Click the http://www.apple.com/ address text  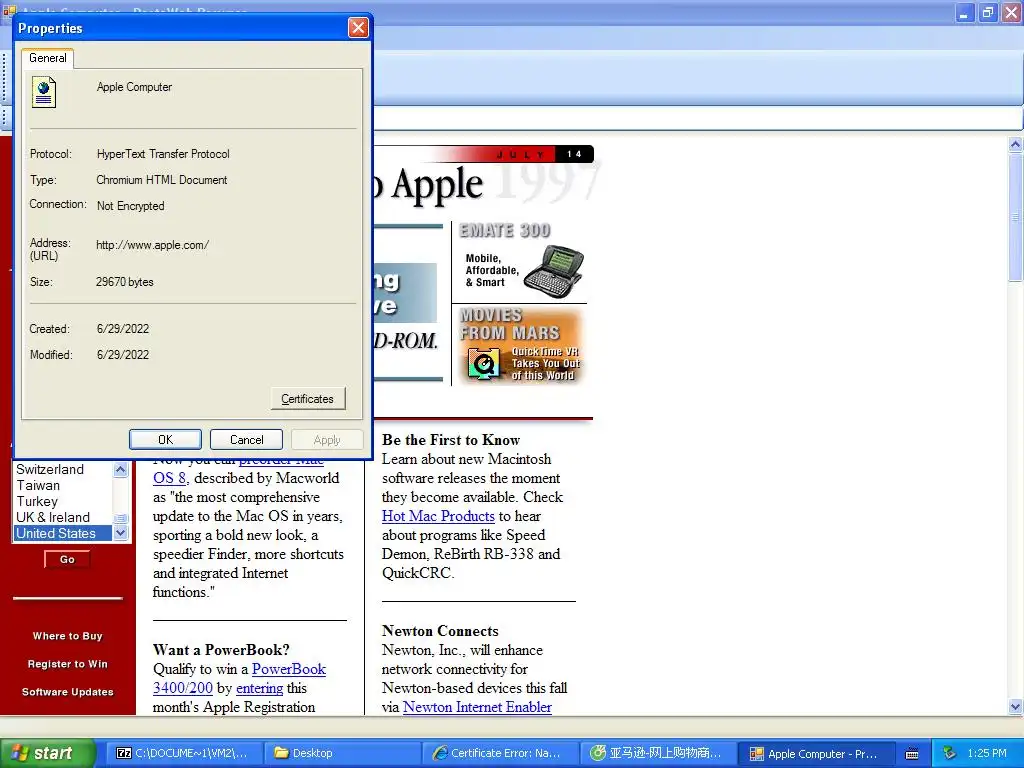pos(153,245)
